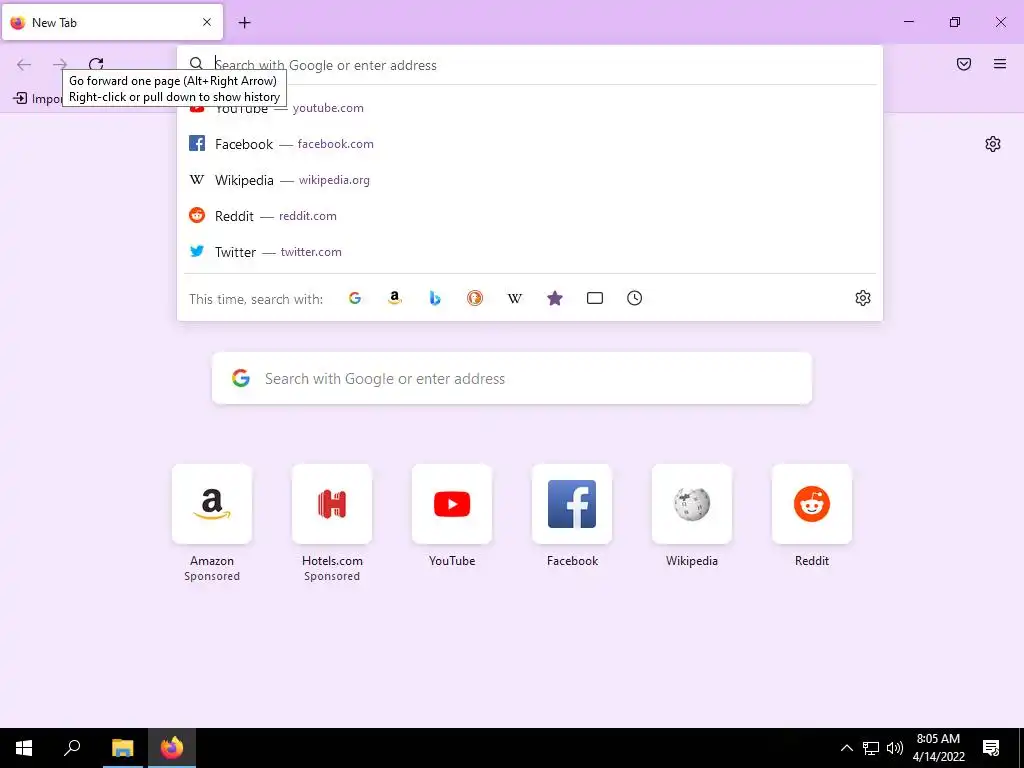Select the New Tab tab
1024x768 pixels.
coord(112,22)
